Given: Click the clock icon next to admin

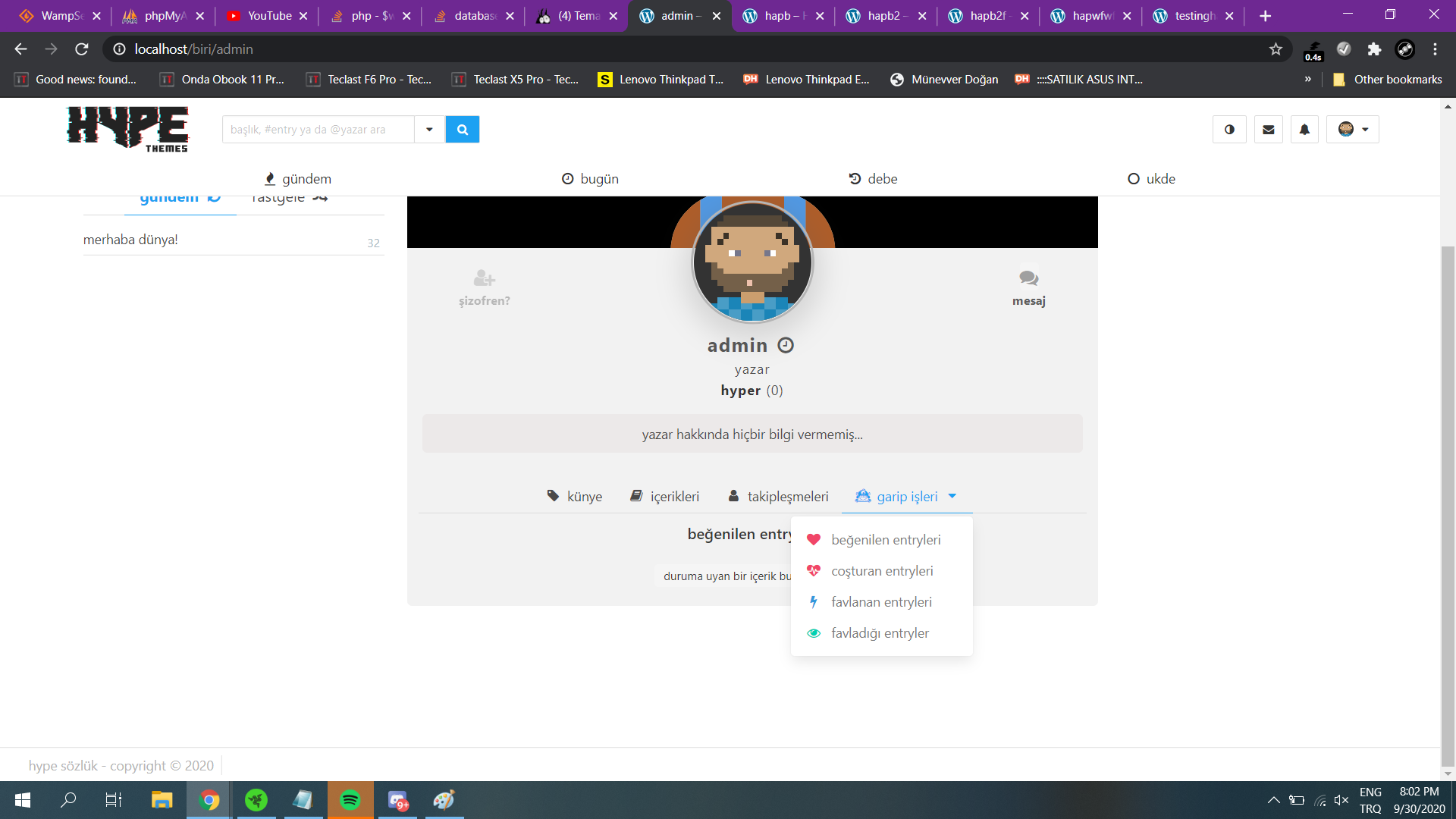Looking at the screenshot, I should (x=786, y=346).
